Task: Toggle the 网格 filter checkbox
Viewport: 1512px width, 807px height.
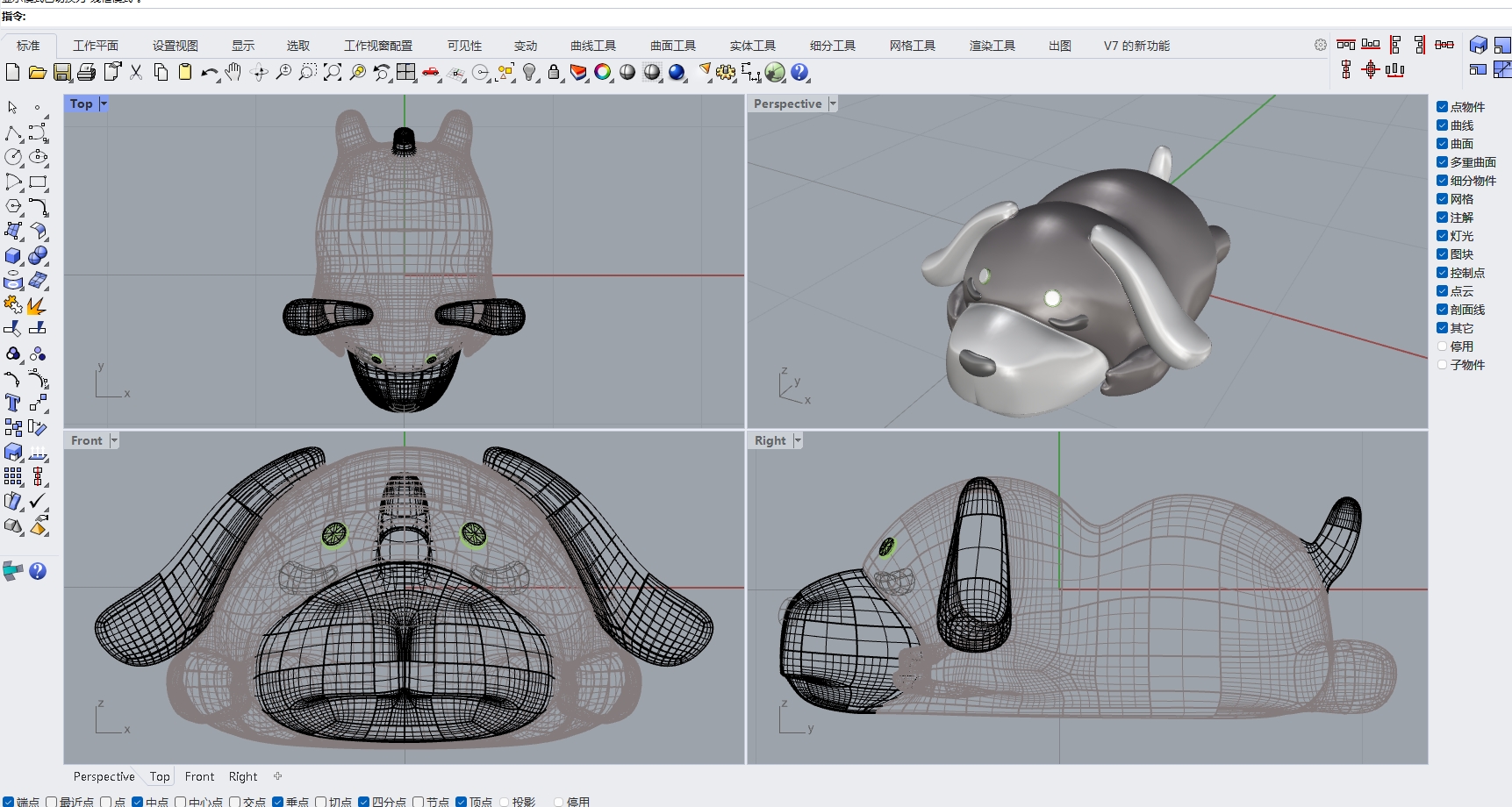Action: point(1442,199)
